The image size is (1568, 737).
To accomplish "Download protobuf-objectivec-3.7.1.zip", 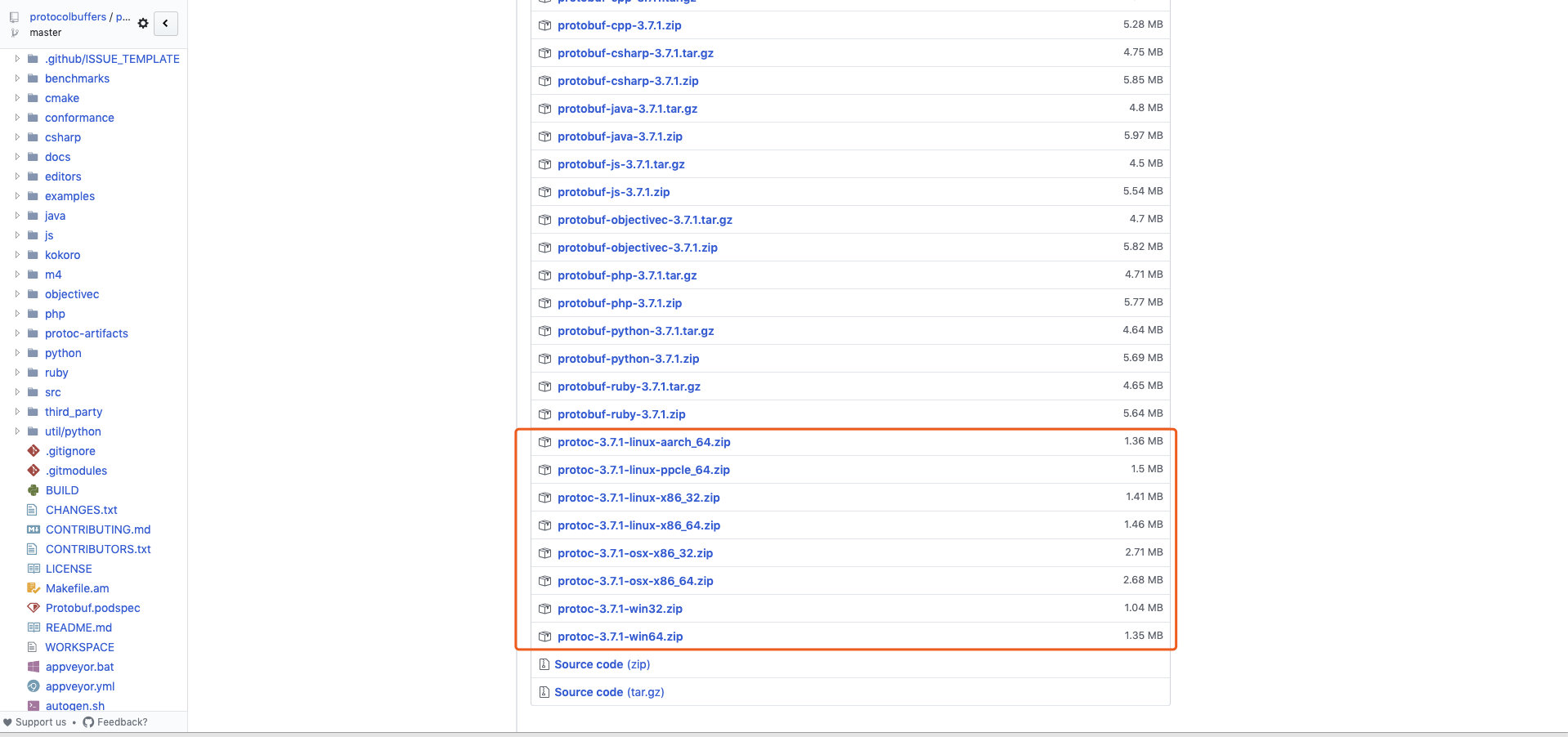I will pos(638,248).
